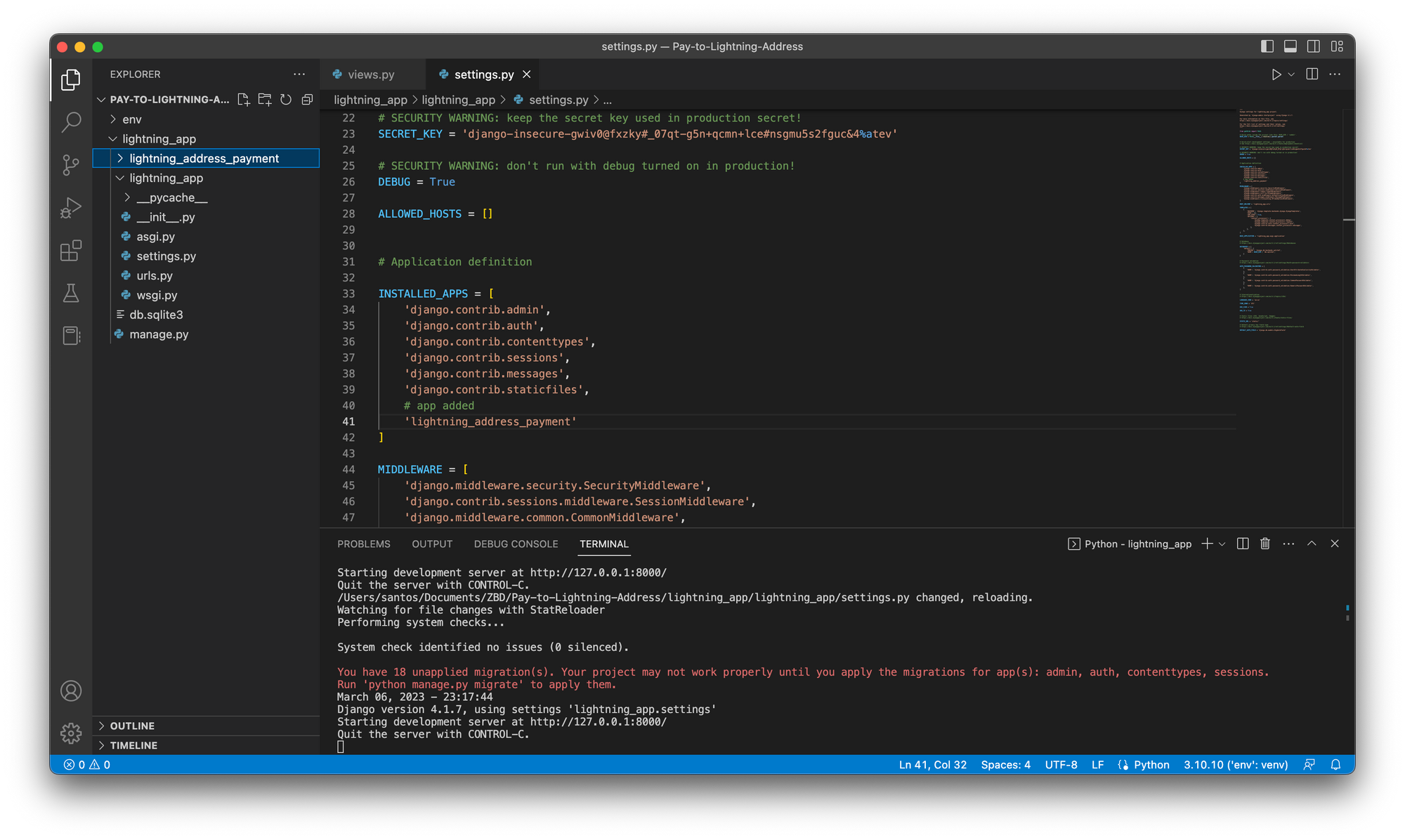This screenshot has width=1405, height=840.
Task: Click Ln 41, Col 32 in status bar
Action: (933, 765)
